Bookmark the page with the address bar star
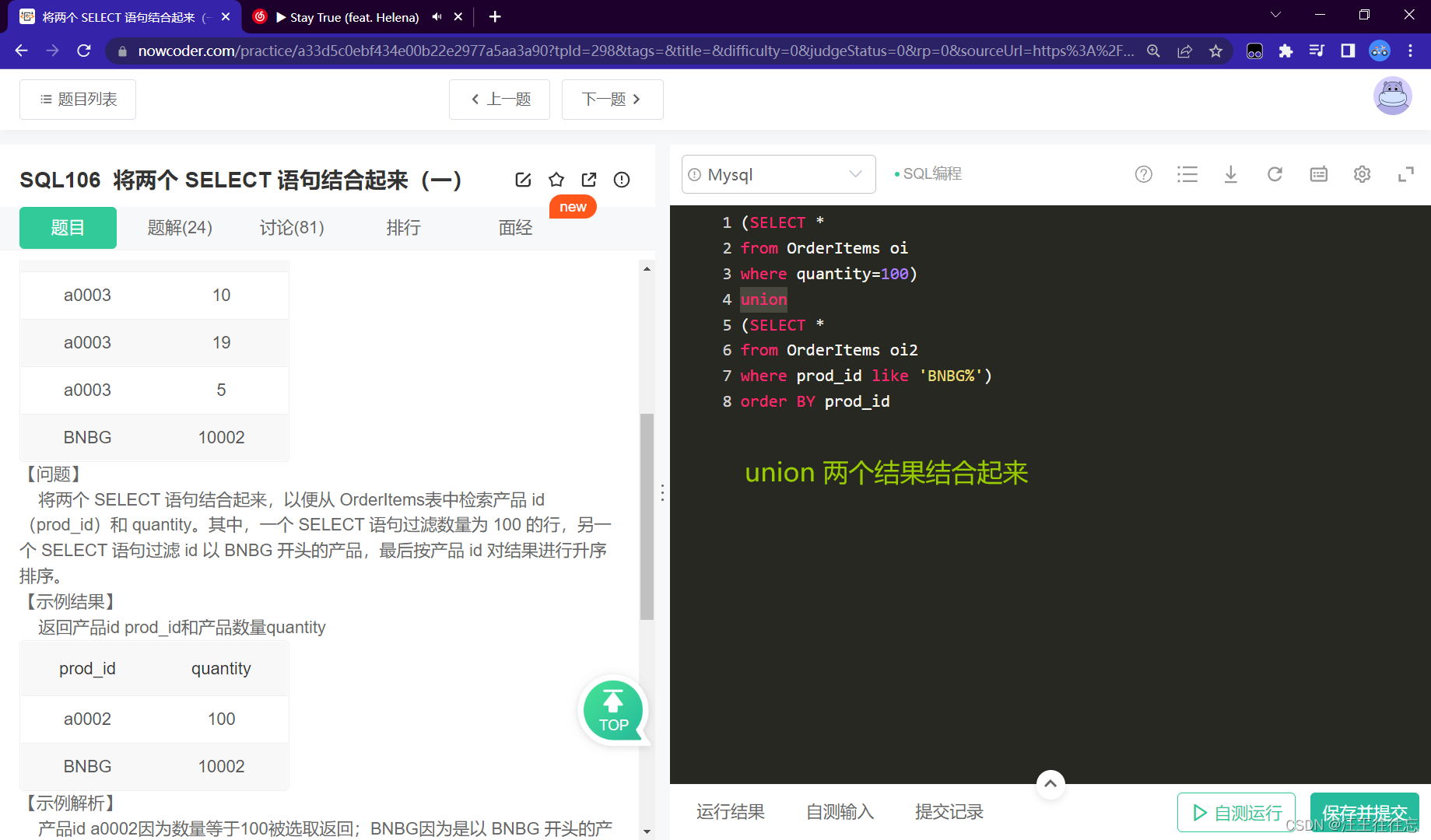The height and width of the screenshot is (840, 1431). (1215, 51)
